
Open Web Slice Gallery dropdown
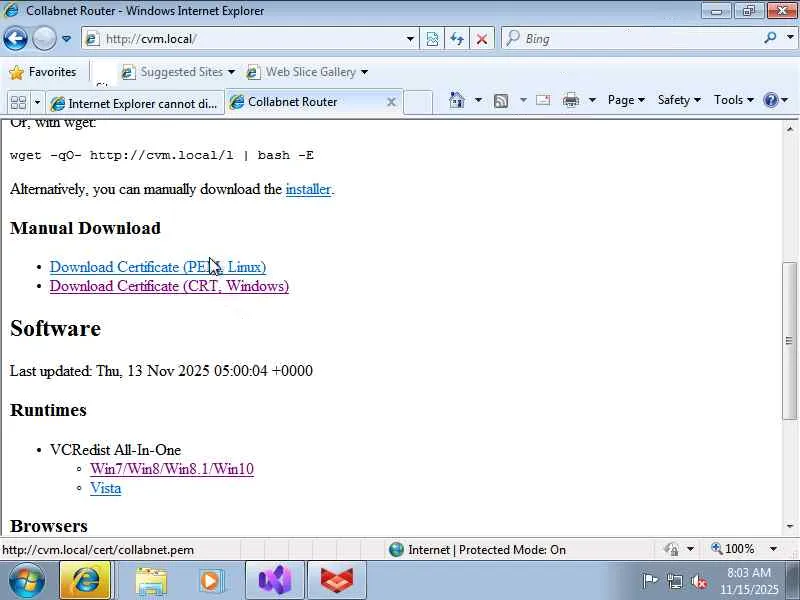pos(307,72)
